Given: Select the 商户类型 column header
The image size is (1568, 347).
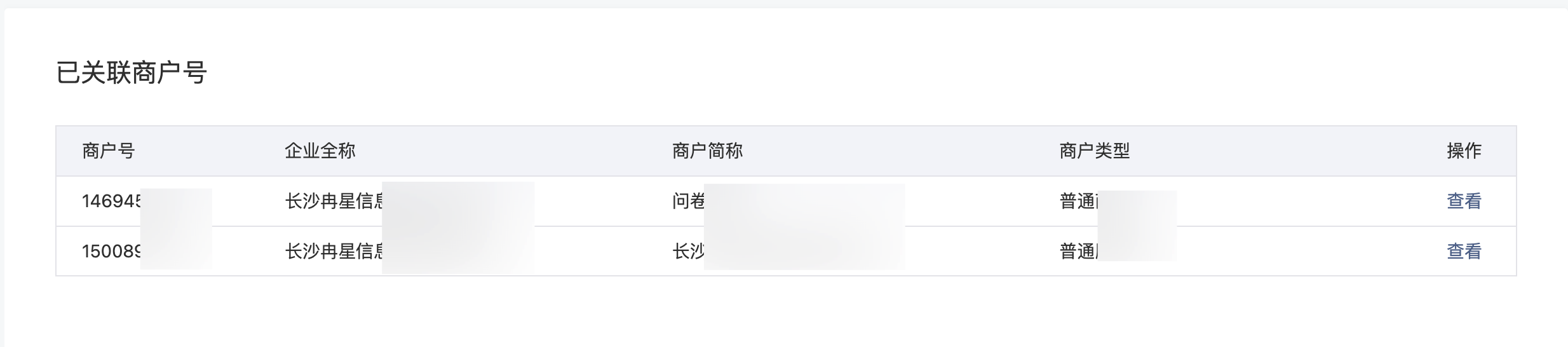Looking at the screenshot, I should [x=1095, y=151].
